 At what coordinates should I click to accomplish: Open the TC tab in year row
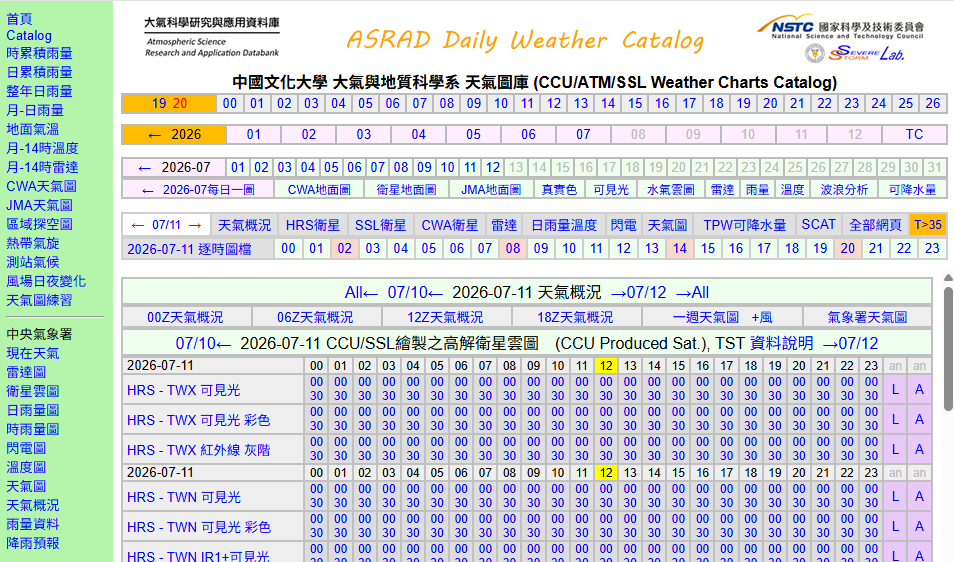tap(914, 134)
